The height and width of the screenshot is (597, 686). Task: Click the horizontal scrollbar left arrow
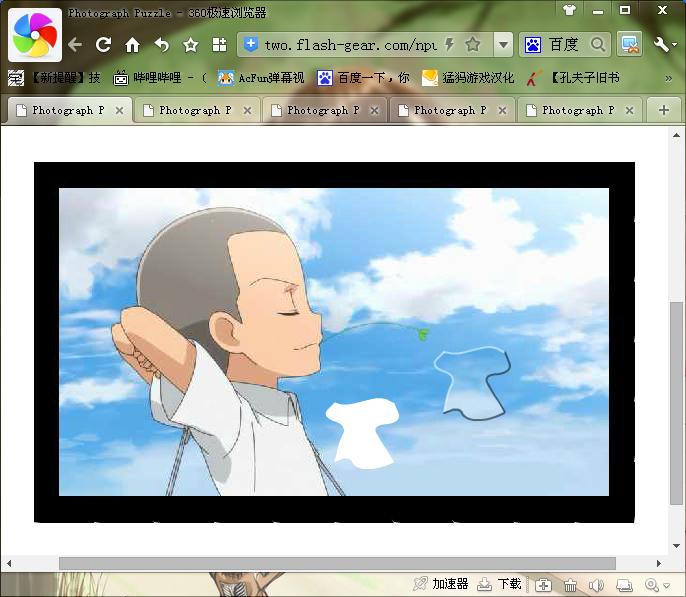click(9, 563)
